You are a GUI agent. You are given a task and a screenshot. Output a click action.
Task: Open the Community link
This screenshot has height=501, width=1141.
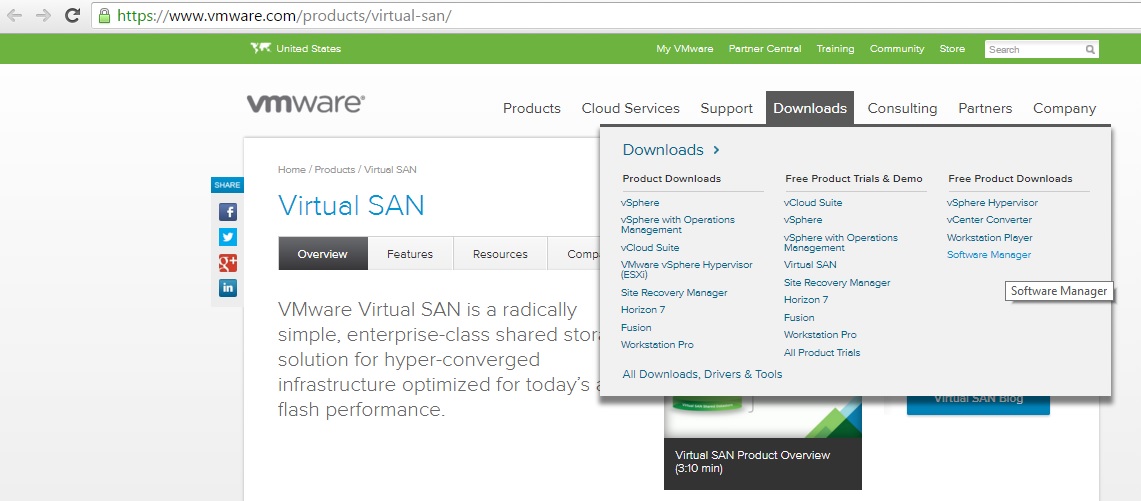tap(897, 49)
